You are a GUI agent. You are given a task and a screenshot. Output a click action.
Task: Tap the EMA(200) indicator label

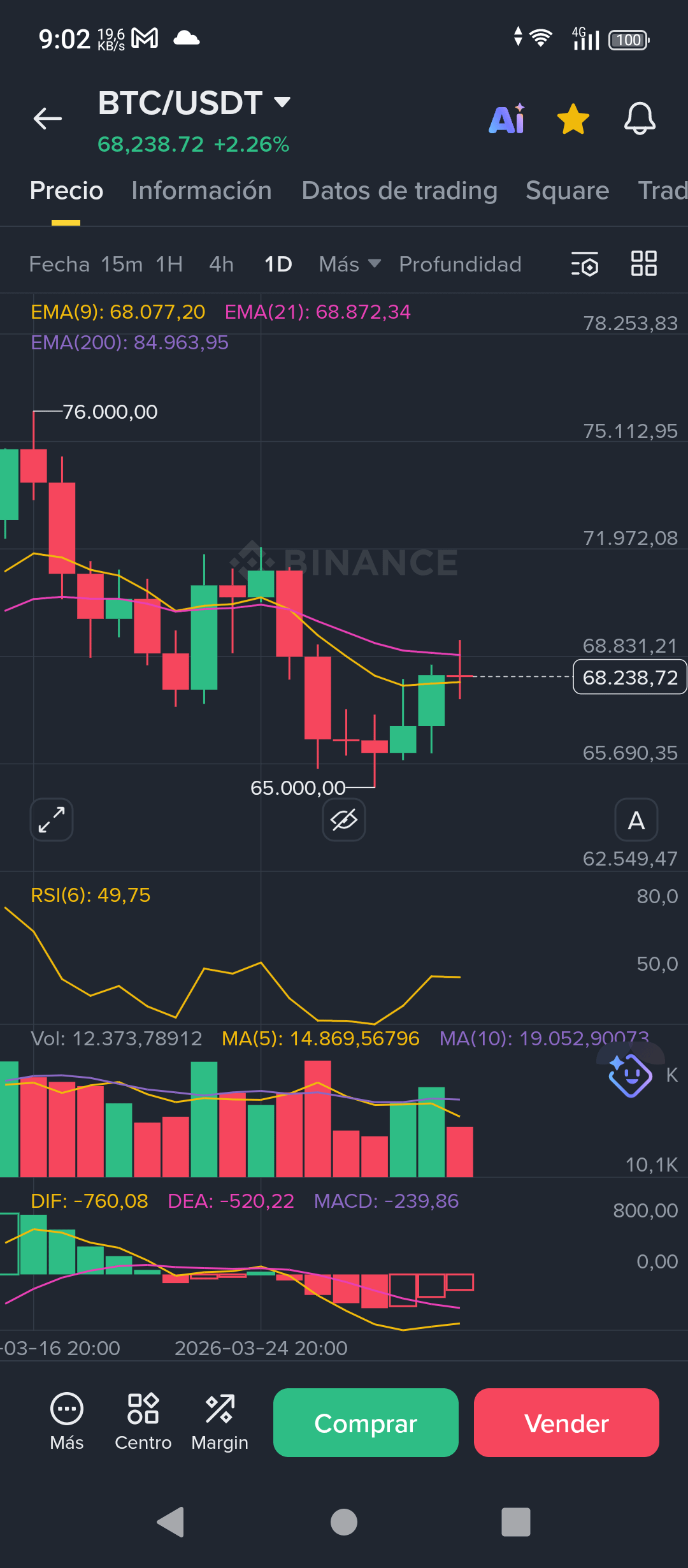(x=129, y=342)
